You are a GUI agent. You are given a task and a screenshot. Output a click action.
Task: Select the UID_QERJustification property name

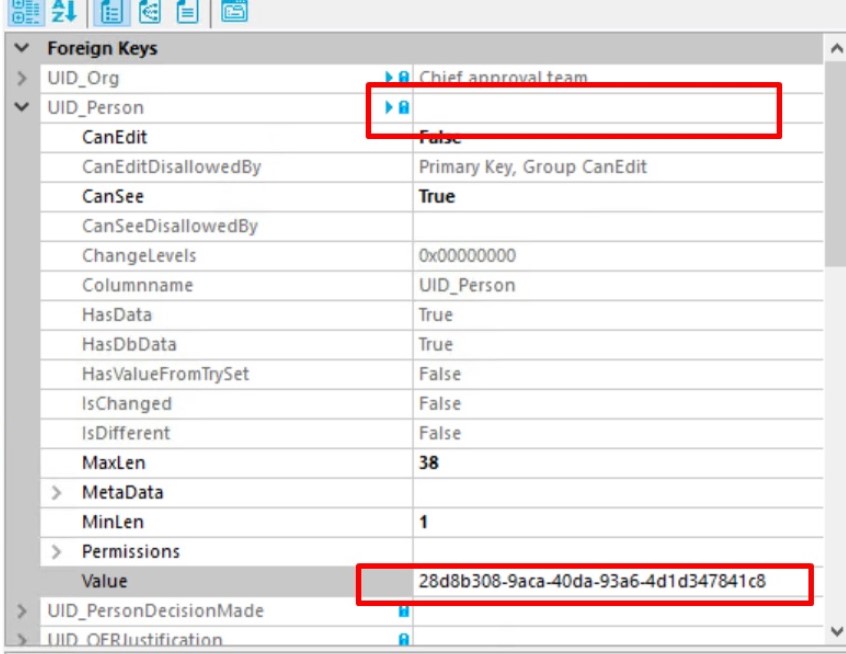point(135,640)
